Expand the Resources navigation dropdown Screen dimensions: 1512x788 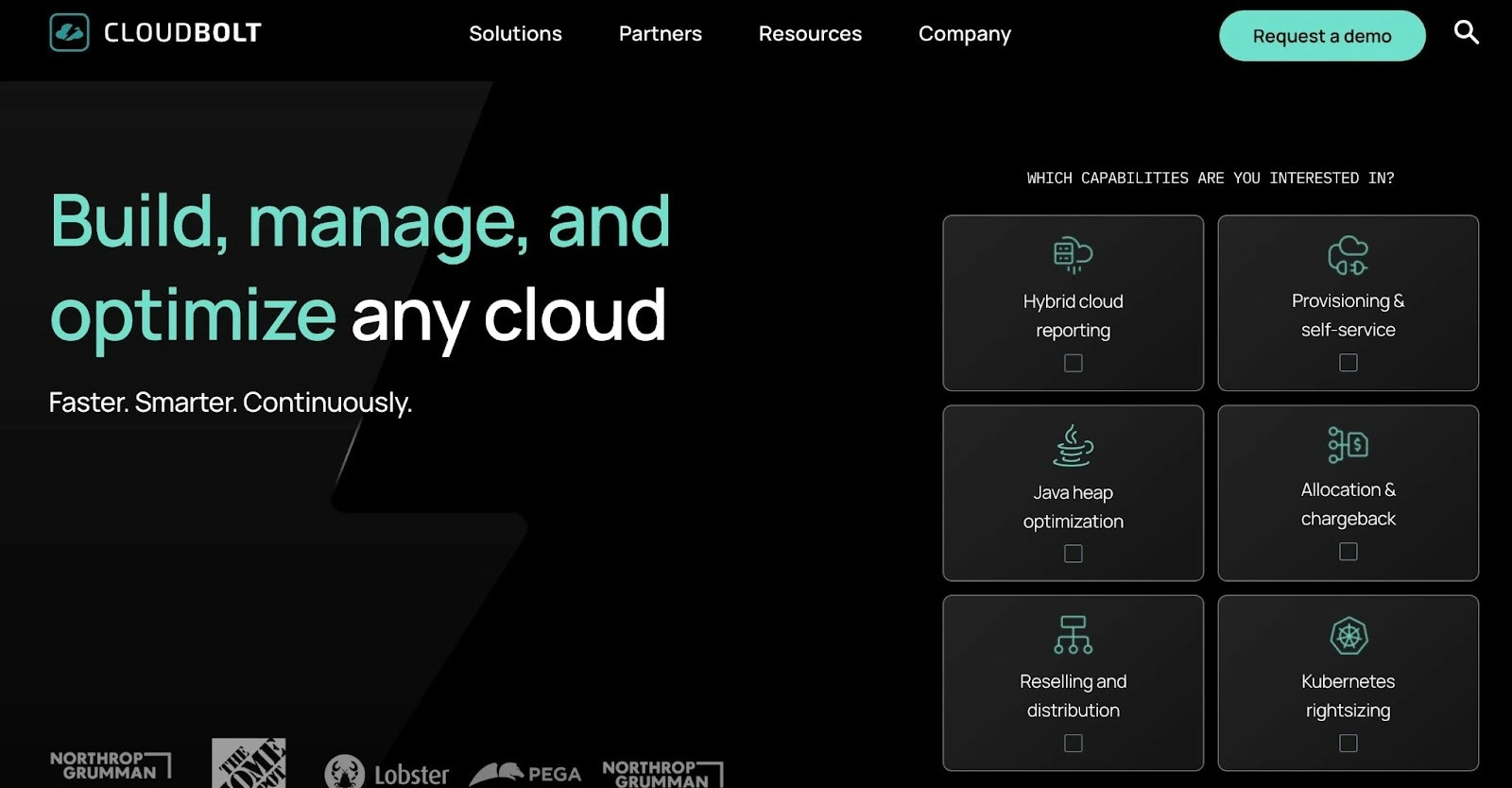coord(810,34)
